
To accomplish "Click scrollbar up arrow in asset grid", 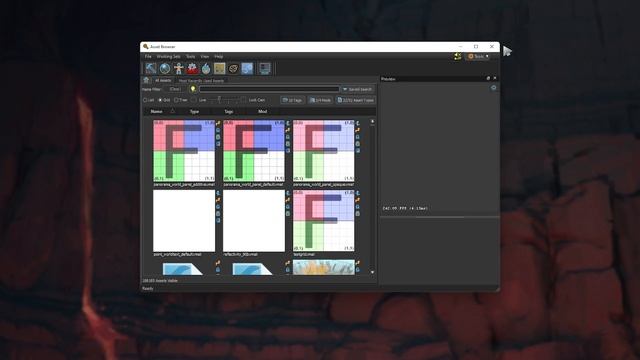I will 372,122.
